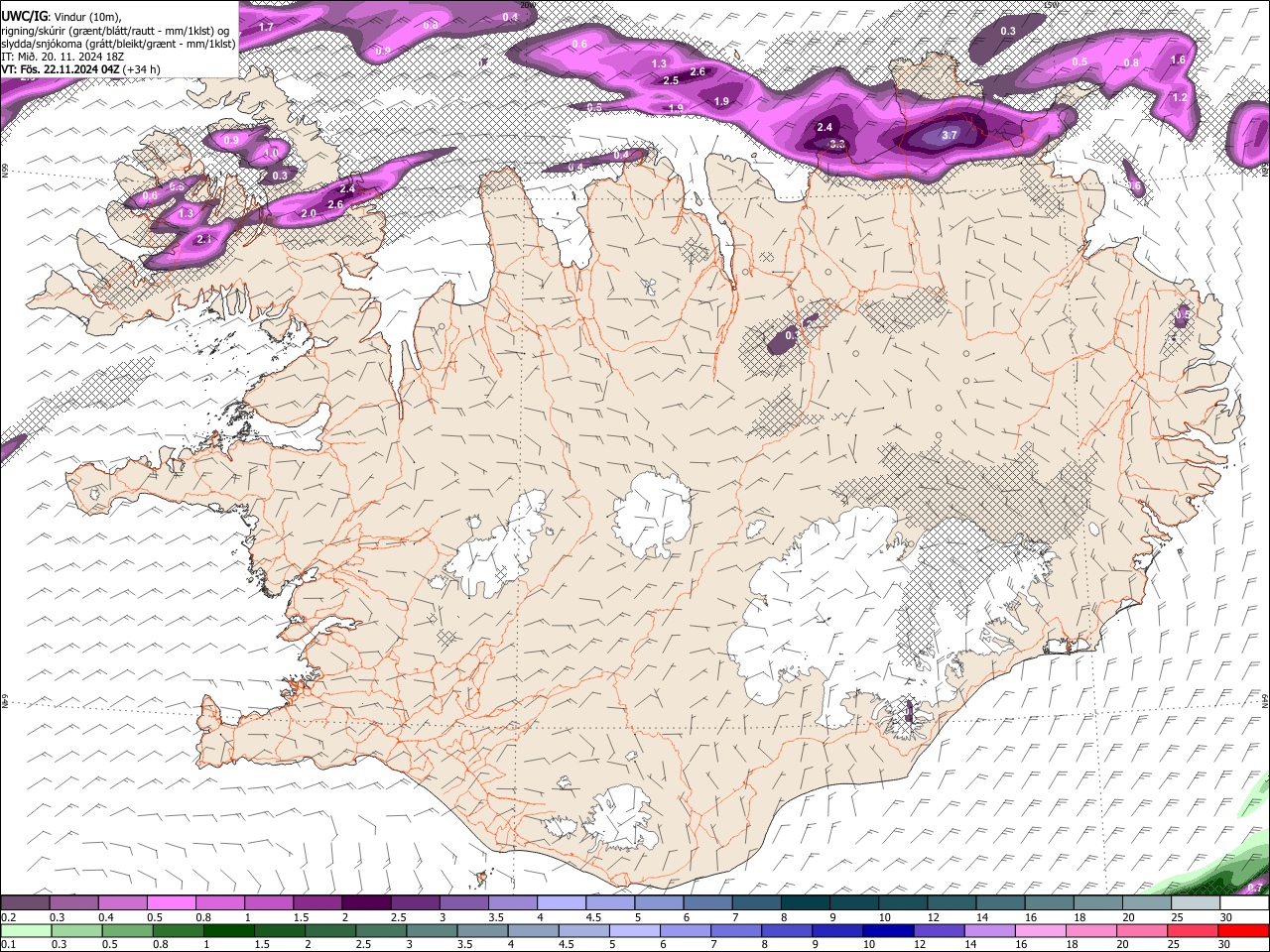
Task: Select the 2.1 value label in the Westfjords
Action: coord(204,239)
